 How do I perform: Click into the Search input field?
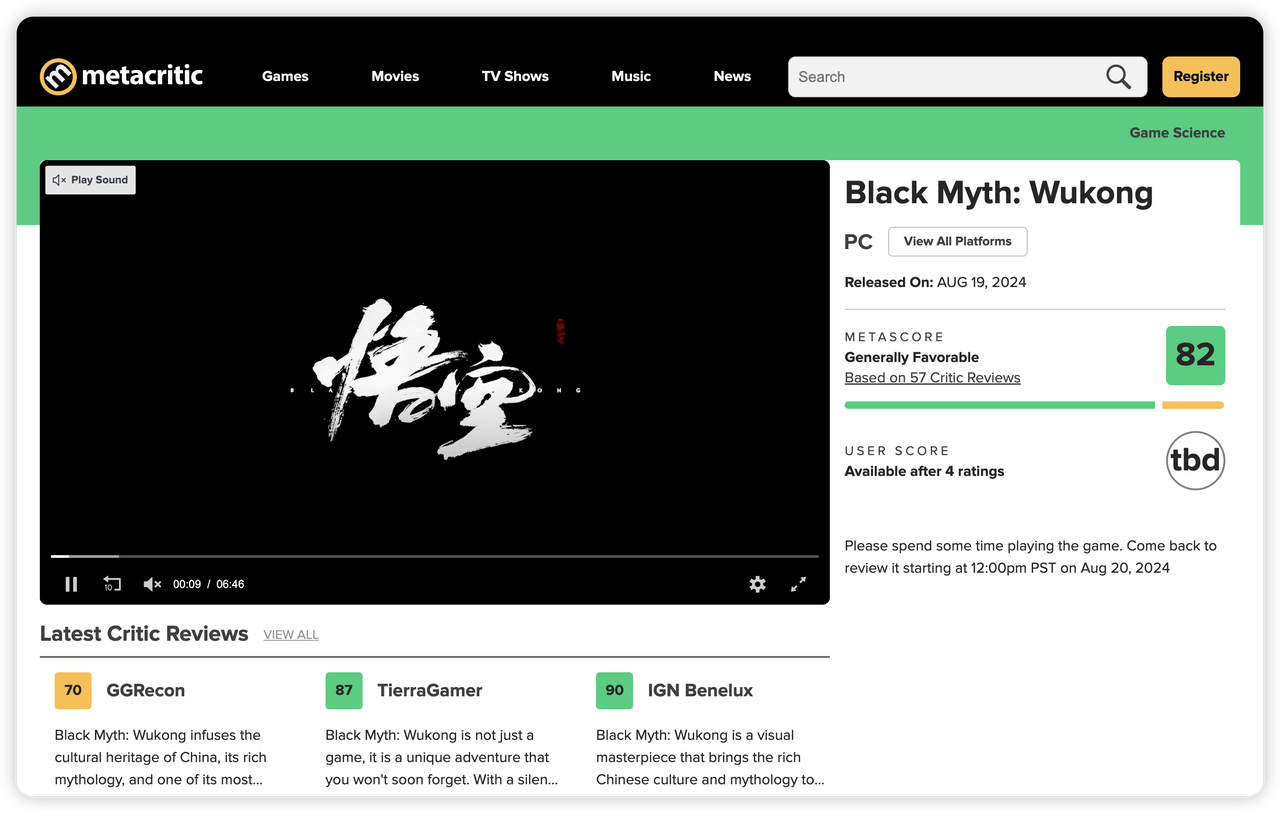940,77
